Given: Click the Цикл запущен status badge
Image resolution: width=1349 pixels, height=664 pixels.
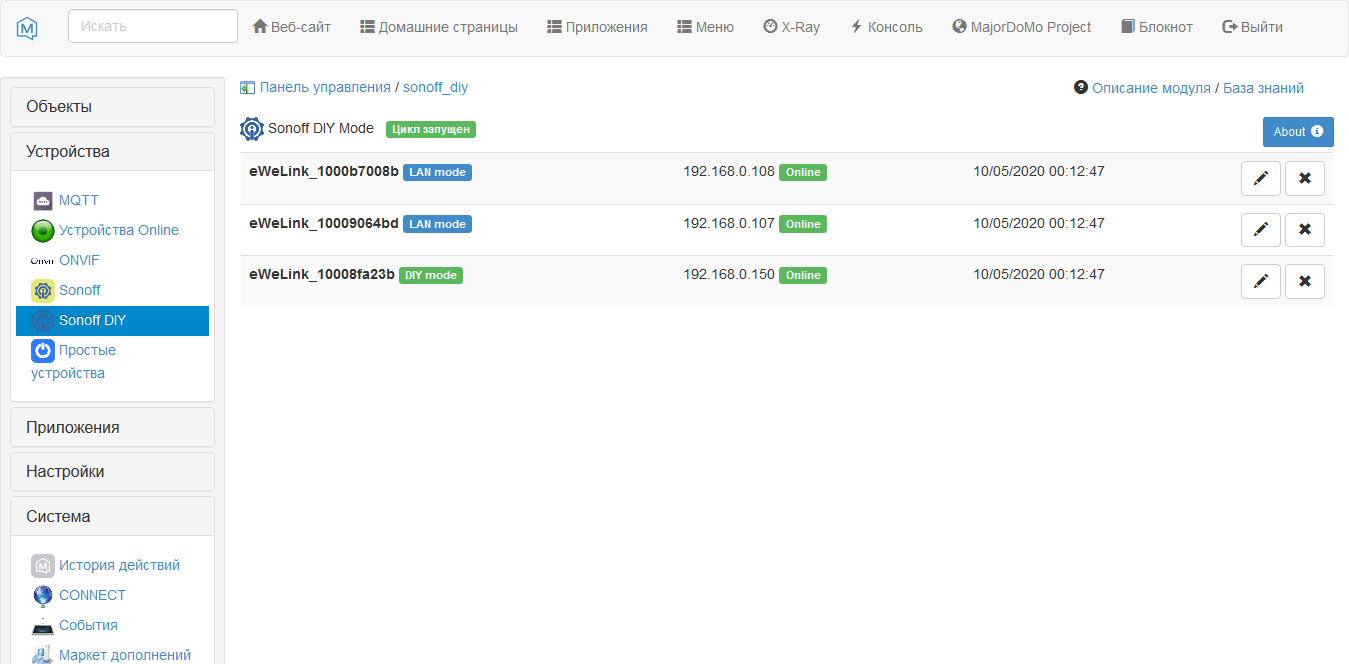Looking at the screenshot, I should point(431,129).
